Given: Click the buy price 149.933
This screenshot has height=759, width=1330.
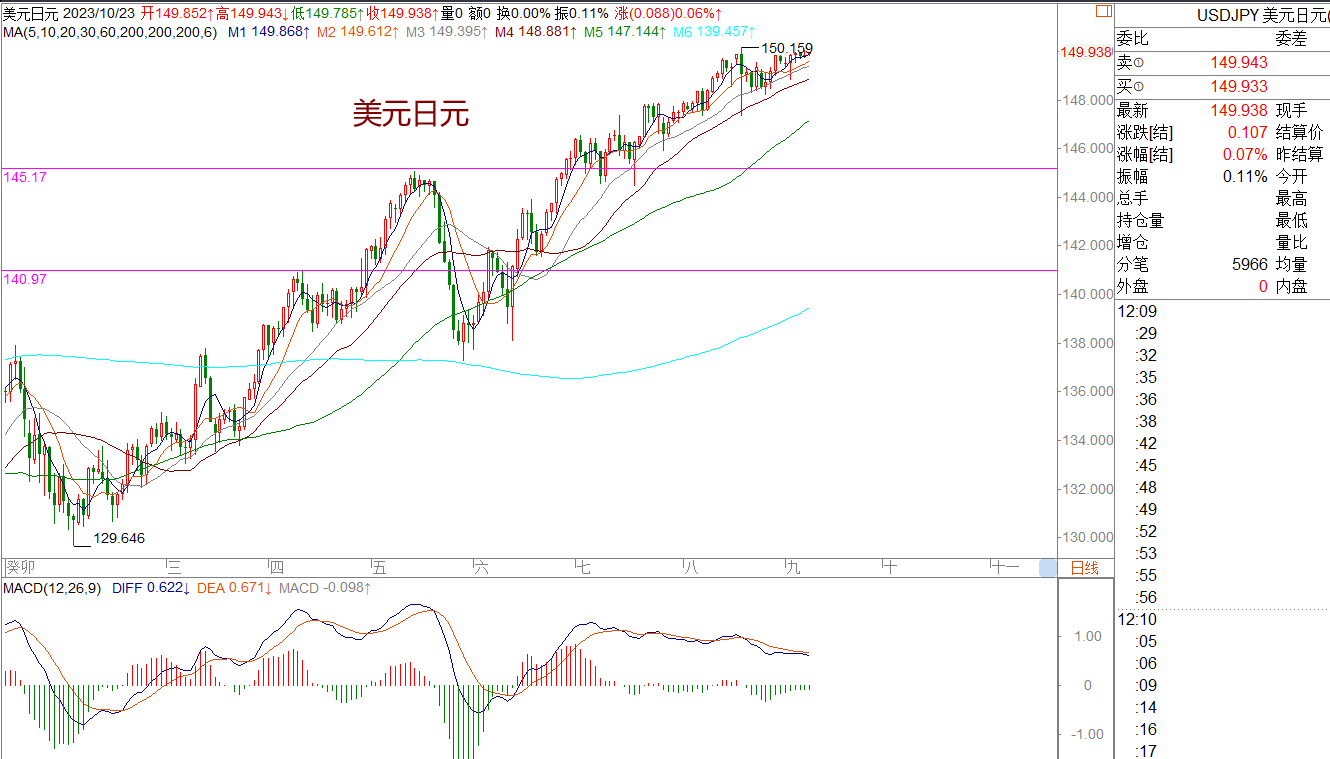Looking at the screenshot, I should (1238, 87).
